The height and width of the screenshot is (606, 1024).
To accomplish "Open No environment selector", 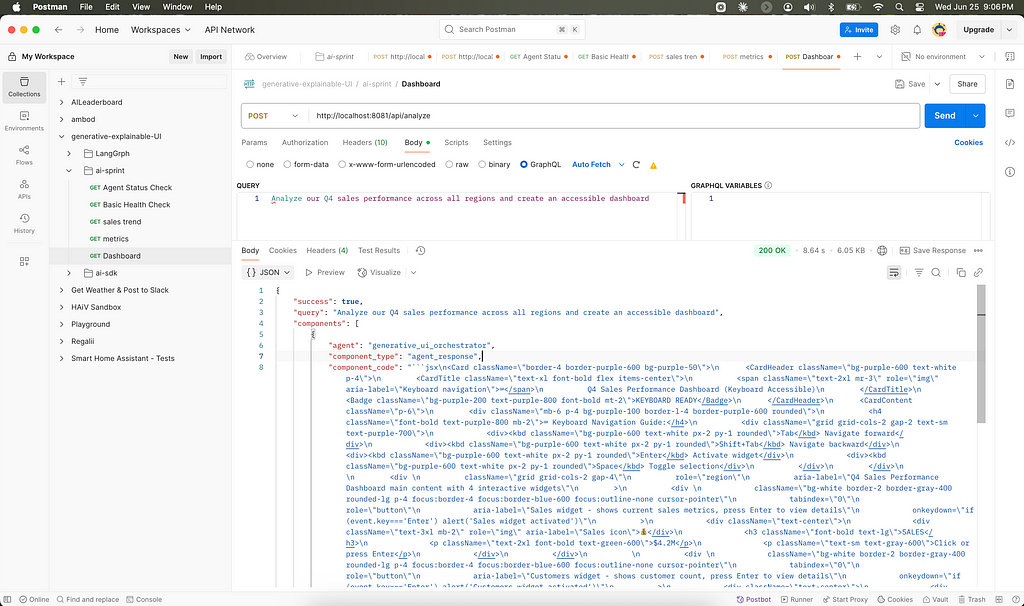I will click(x=943, y=57).
